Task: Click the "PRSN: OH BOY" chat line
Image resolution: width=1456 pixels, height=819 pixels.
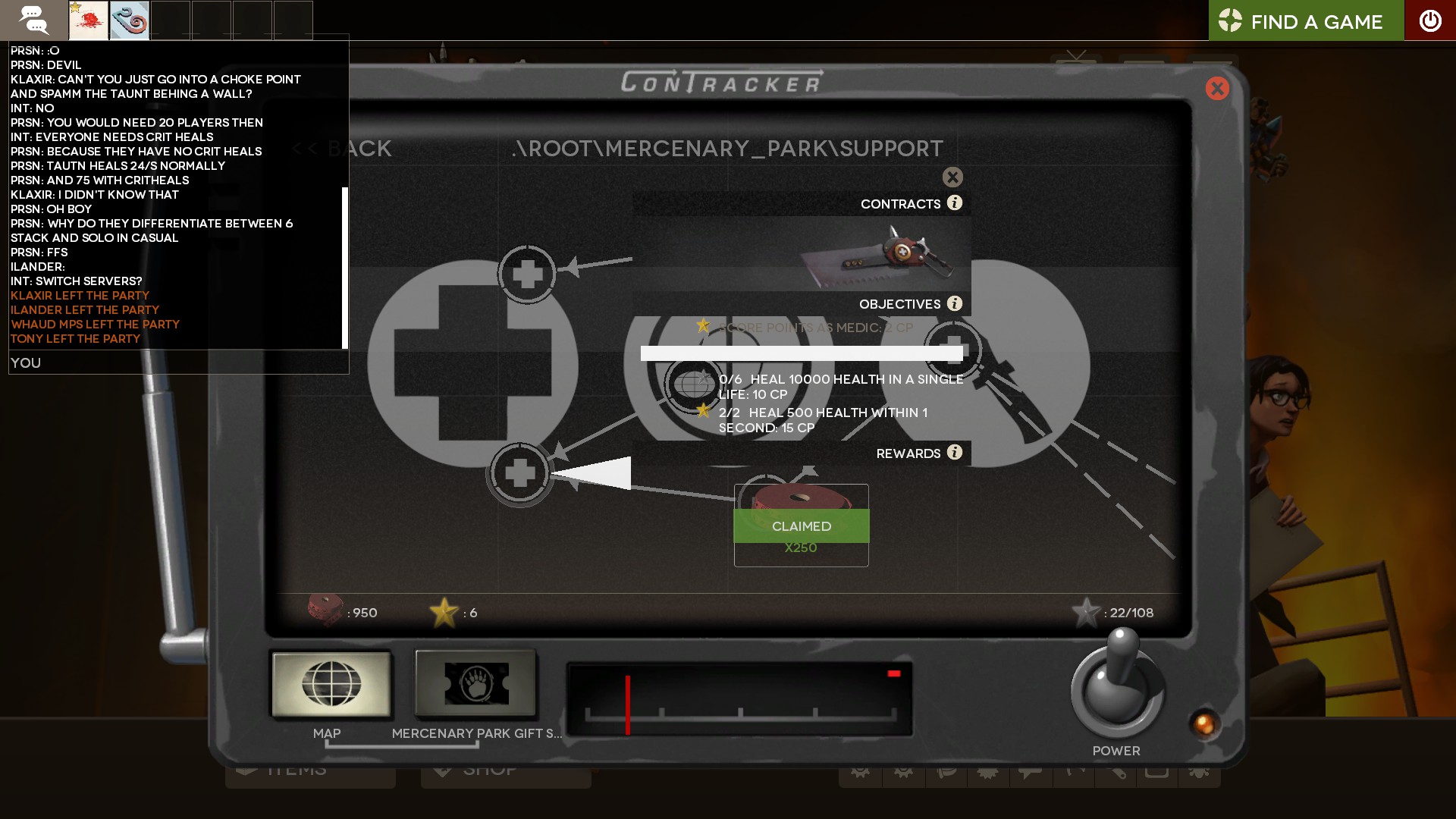Action: point(51,209)
